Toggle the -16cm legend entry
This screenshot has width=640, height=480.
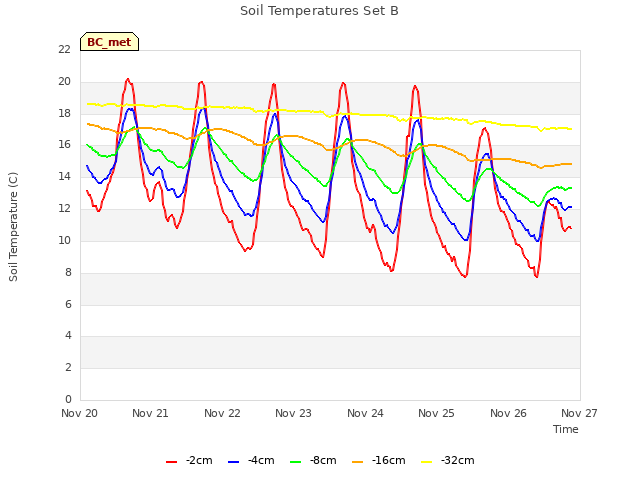pyautogui.click(x=378, y=461)
